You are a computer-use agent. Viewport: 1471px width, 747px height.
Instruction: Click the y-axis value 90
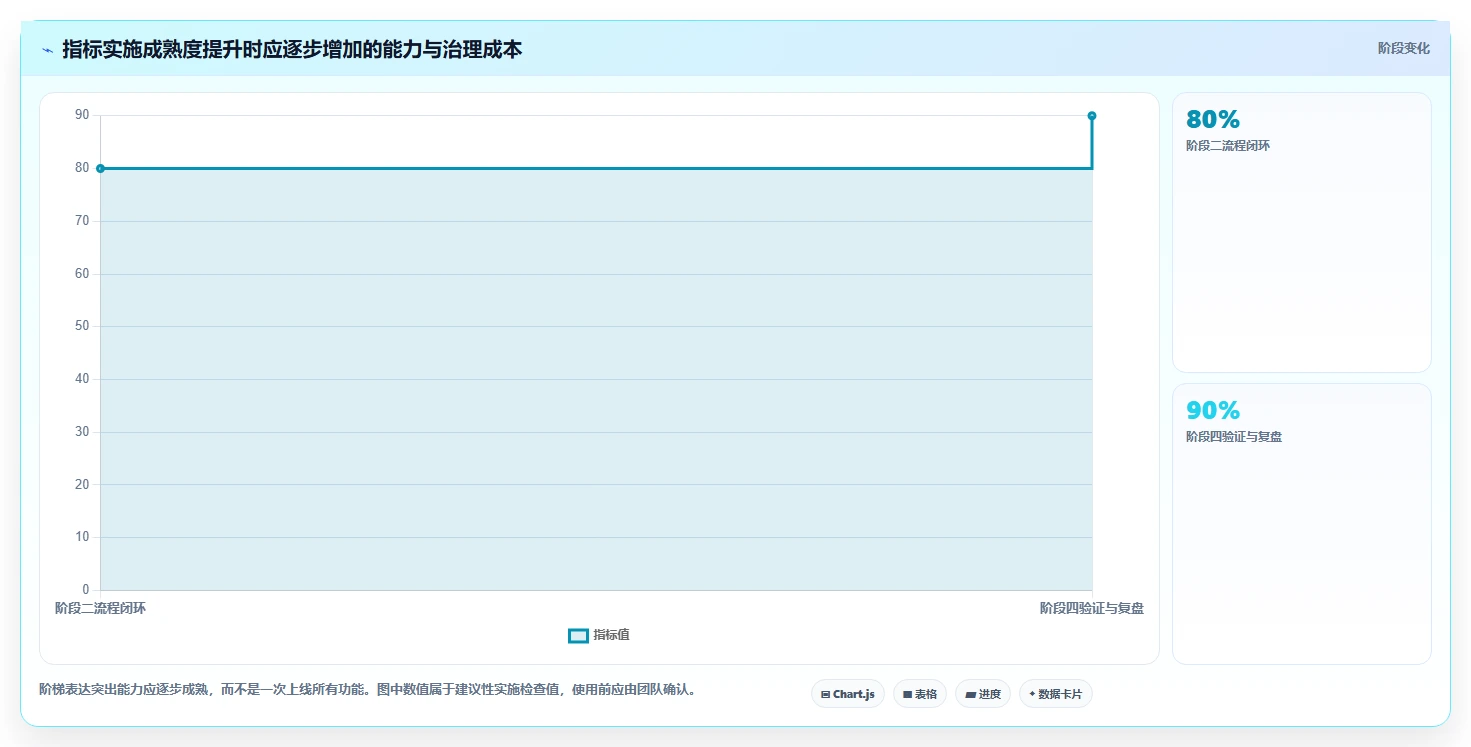81,115
